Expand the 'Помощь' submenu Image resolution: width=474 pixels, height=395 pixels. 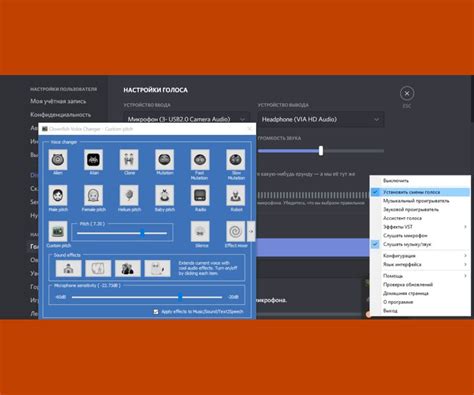pyautogui.click(x=420, y=276)
